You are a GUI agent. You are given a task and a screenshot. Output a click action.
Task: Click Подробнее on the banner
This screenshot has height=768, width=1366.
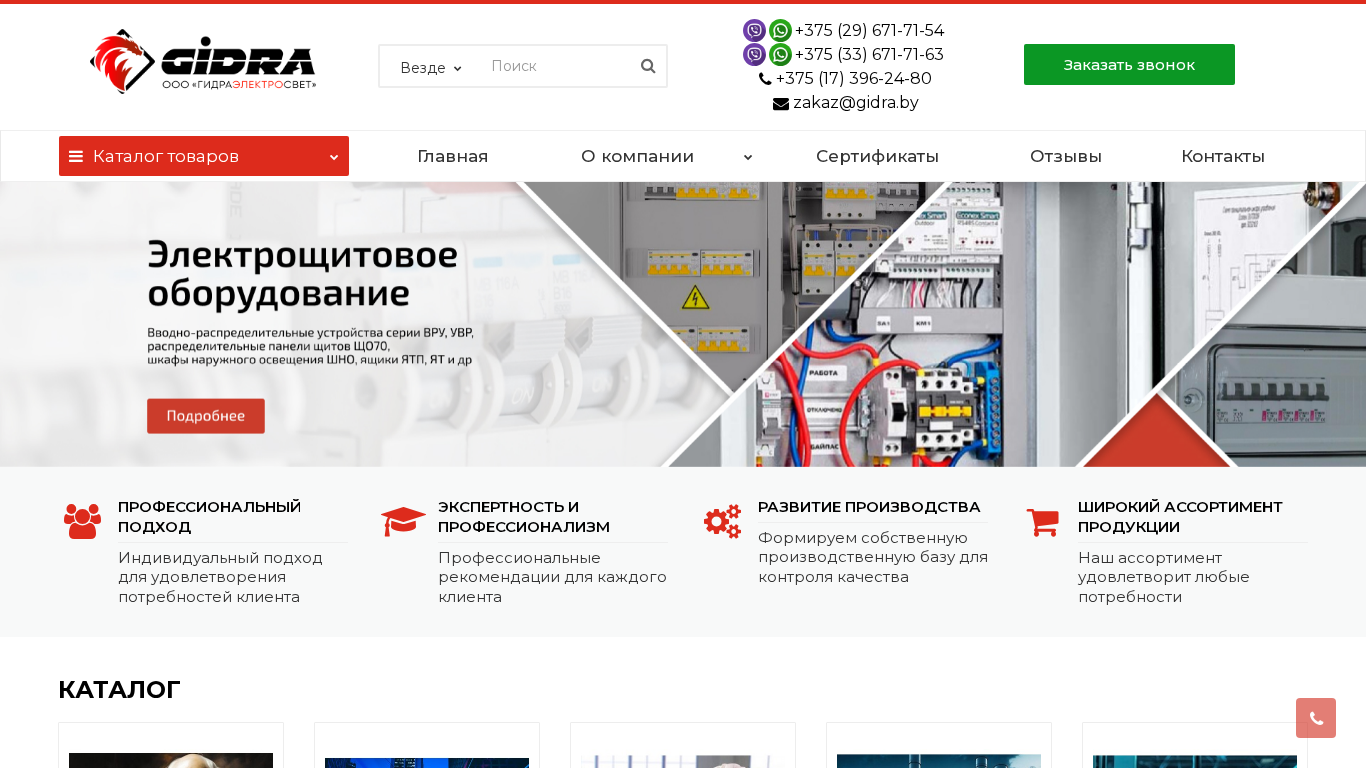(206, 416)
